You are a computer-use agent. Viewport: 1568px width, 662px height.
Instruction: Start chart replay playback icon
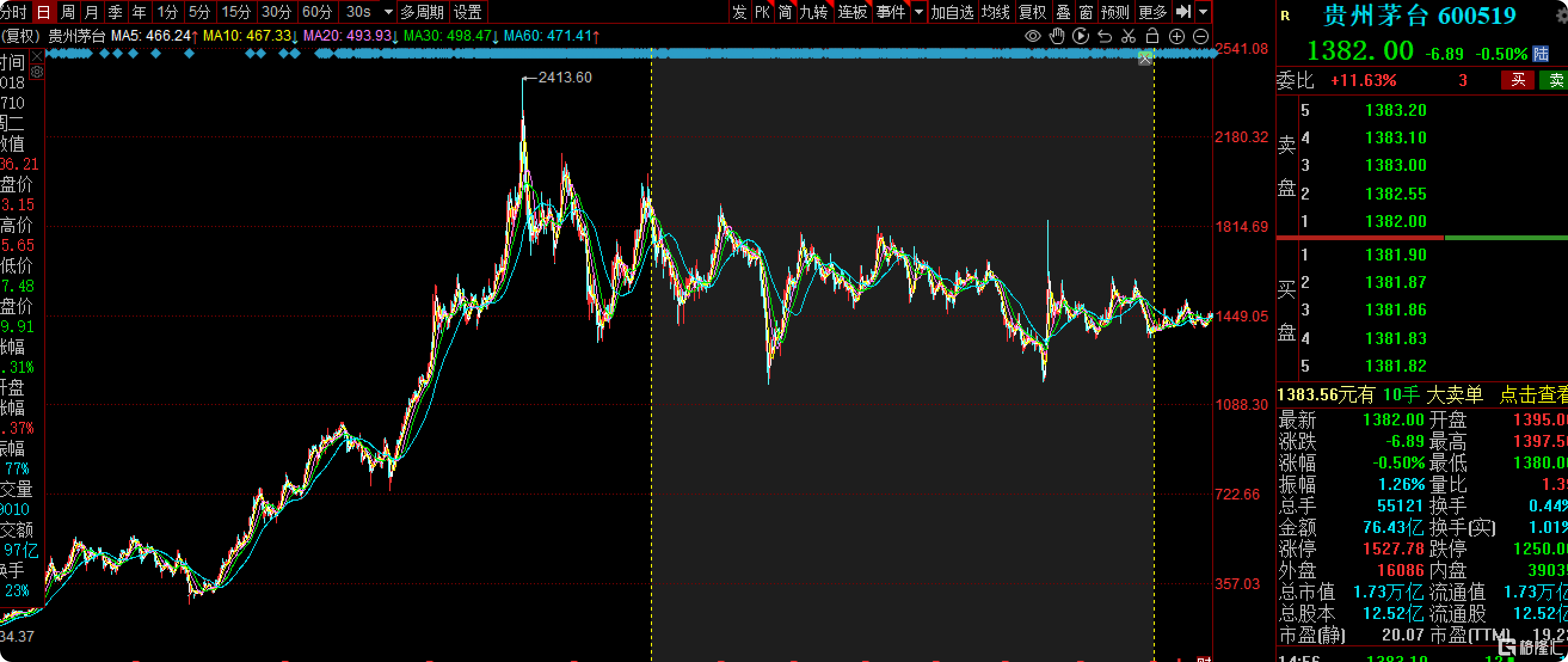click(1080, 36)
